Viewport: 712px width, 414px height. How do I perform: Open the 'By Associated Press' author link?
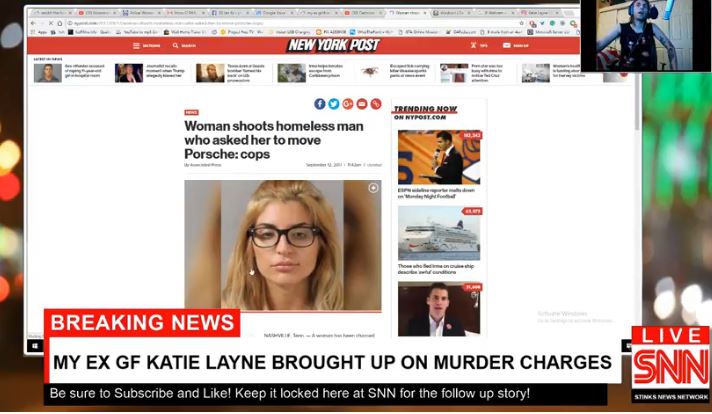coord(203,165)
